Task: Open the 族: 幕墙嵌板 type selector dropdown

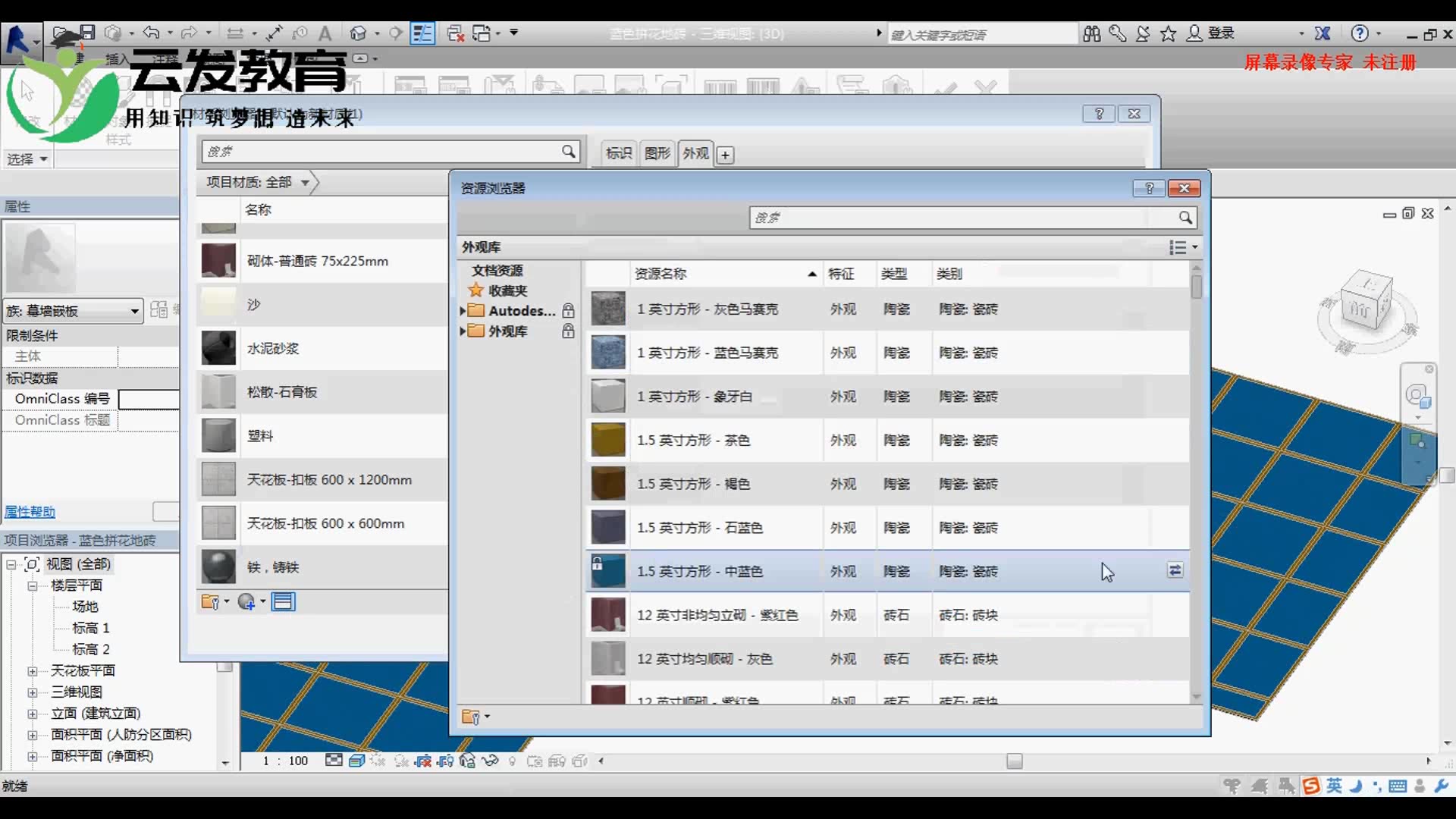Action: tap(134, 311)
